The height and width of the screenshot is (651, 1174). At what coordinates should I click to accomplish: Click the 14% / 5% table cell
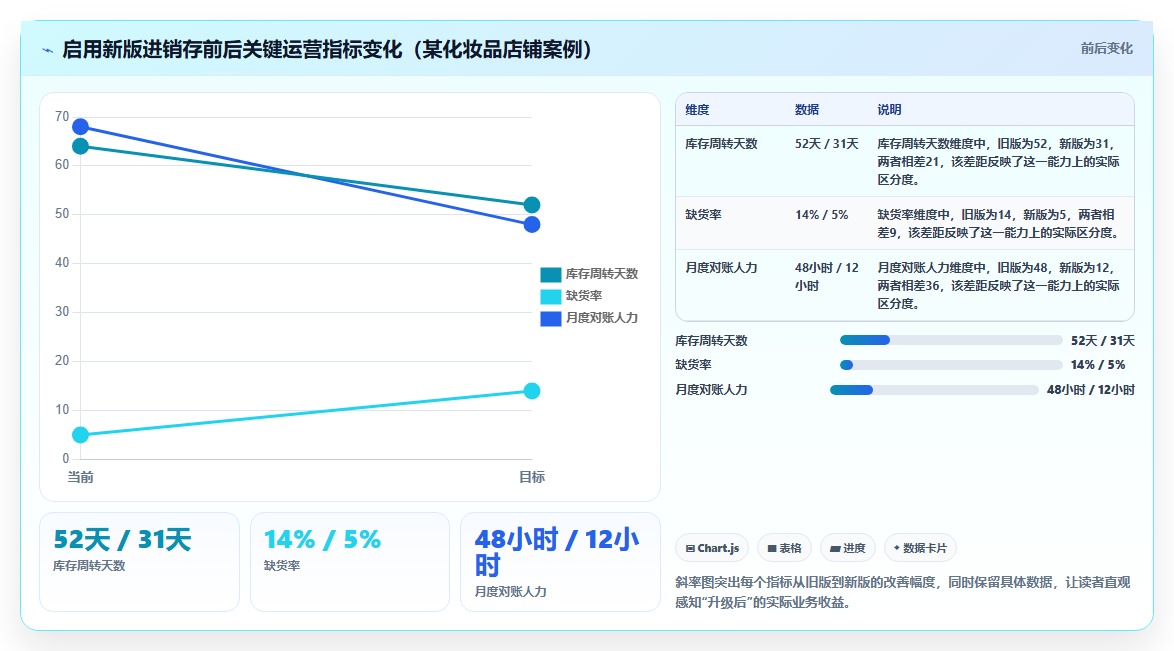pos(821,215)
